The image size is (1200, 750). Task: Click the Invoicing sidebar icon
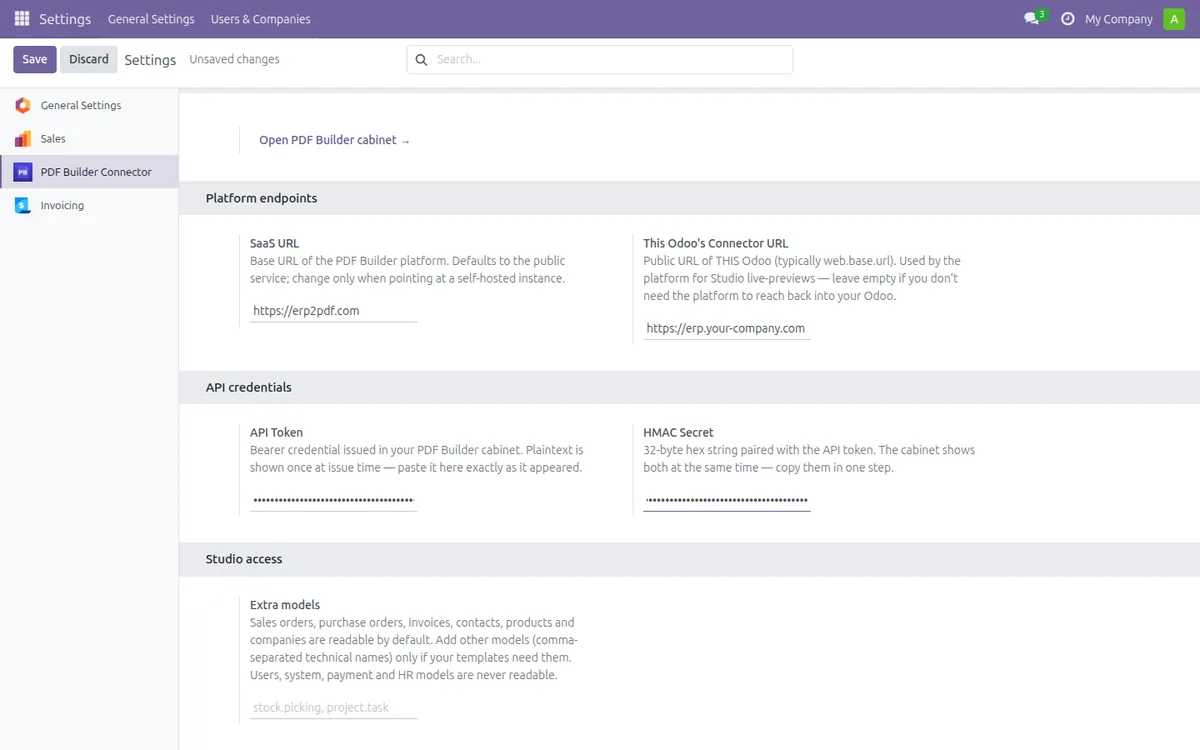pos(22,205)
